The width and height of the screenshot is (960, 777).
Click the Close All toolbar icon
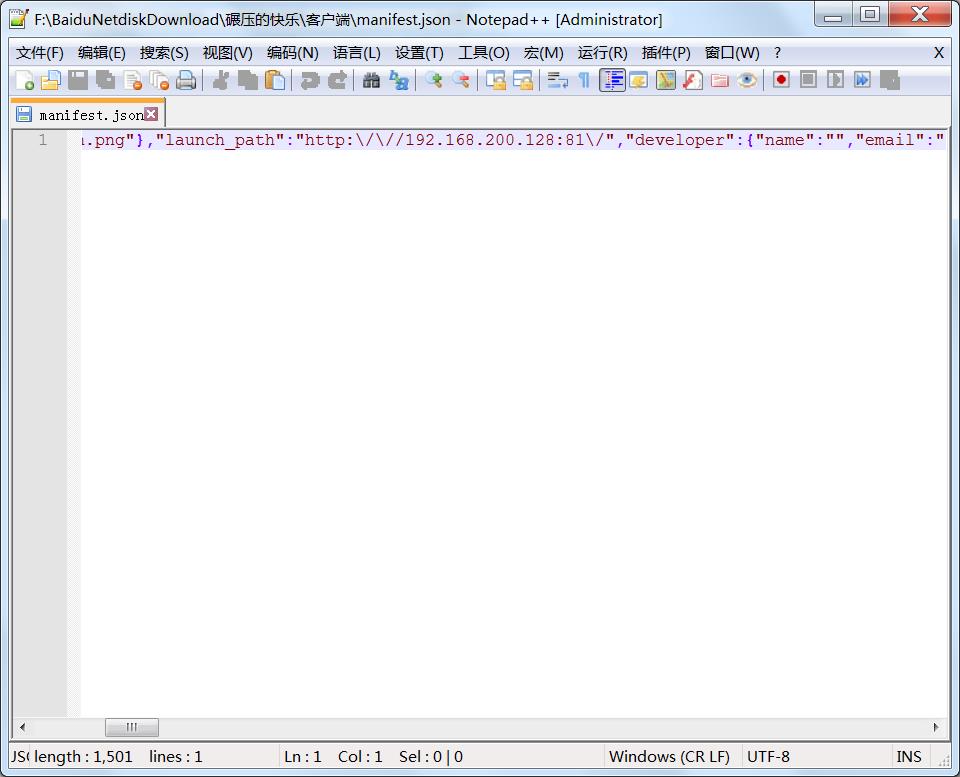pos(159,80)
